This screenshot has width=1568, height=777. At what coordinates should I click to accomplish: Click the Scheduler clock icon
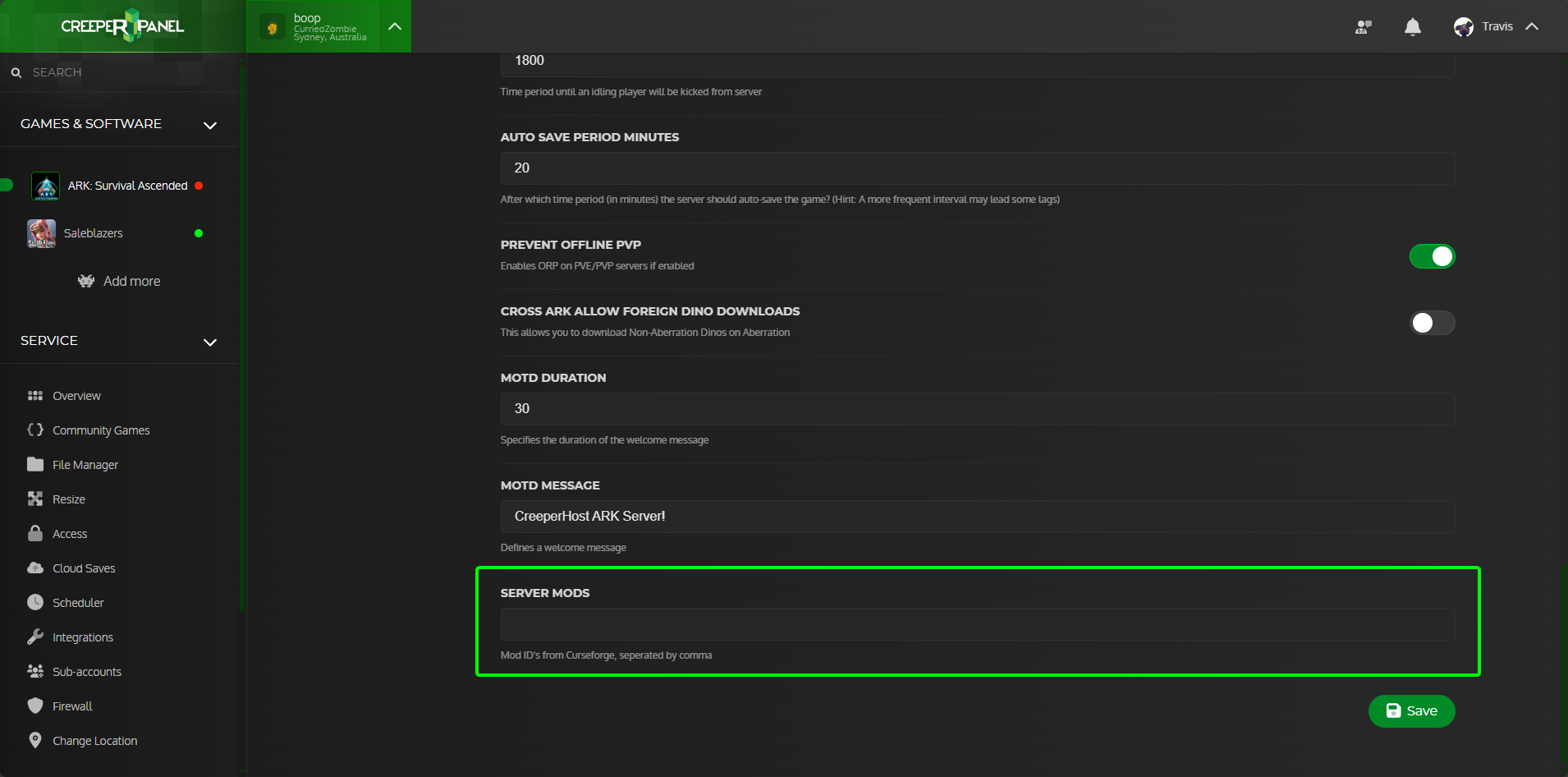[35, 602]
